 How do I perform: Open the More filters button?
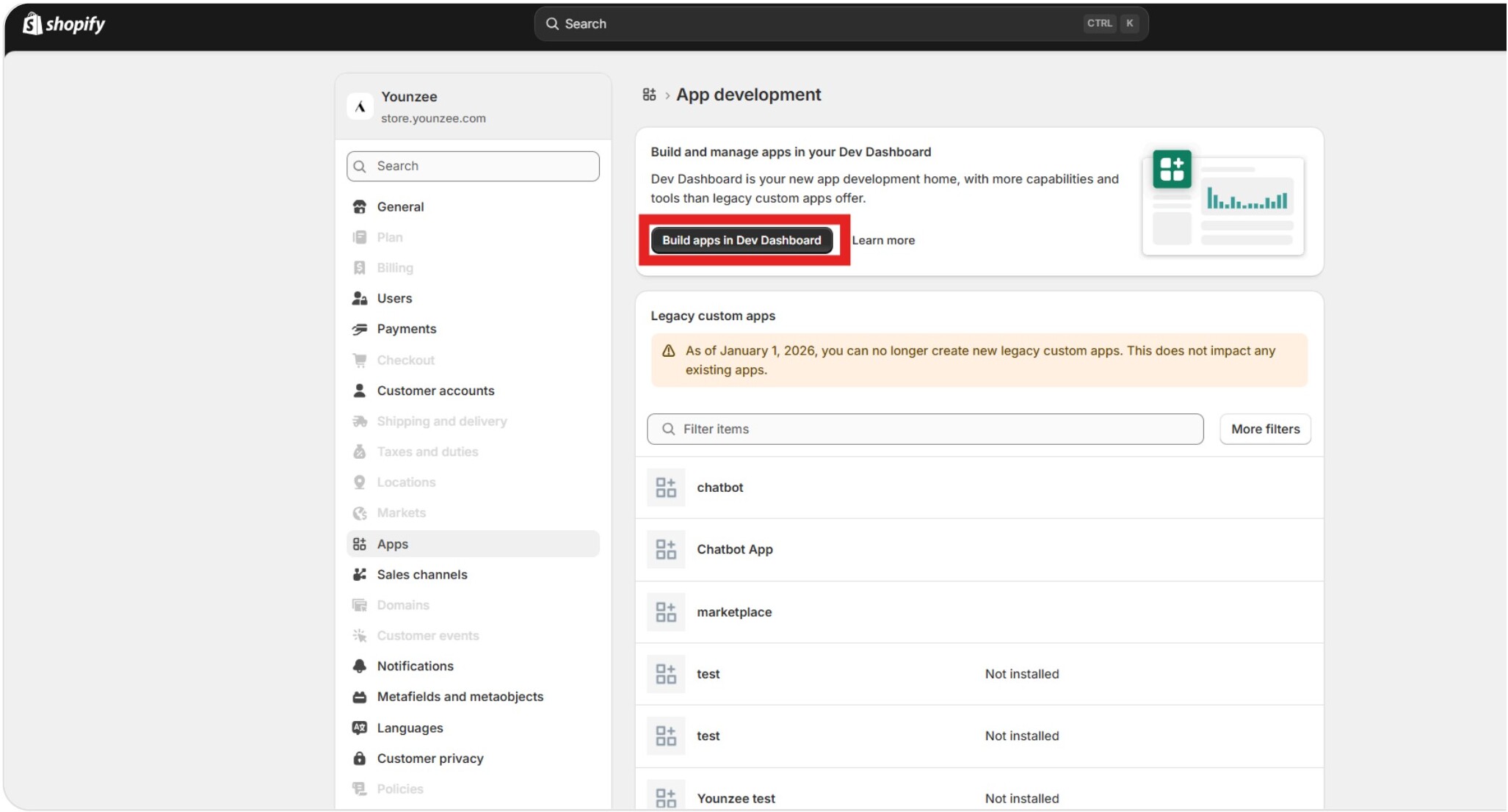pos(1265,429)
